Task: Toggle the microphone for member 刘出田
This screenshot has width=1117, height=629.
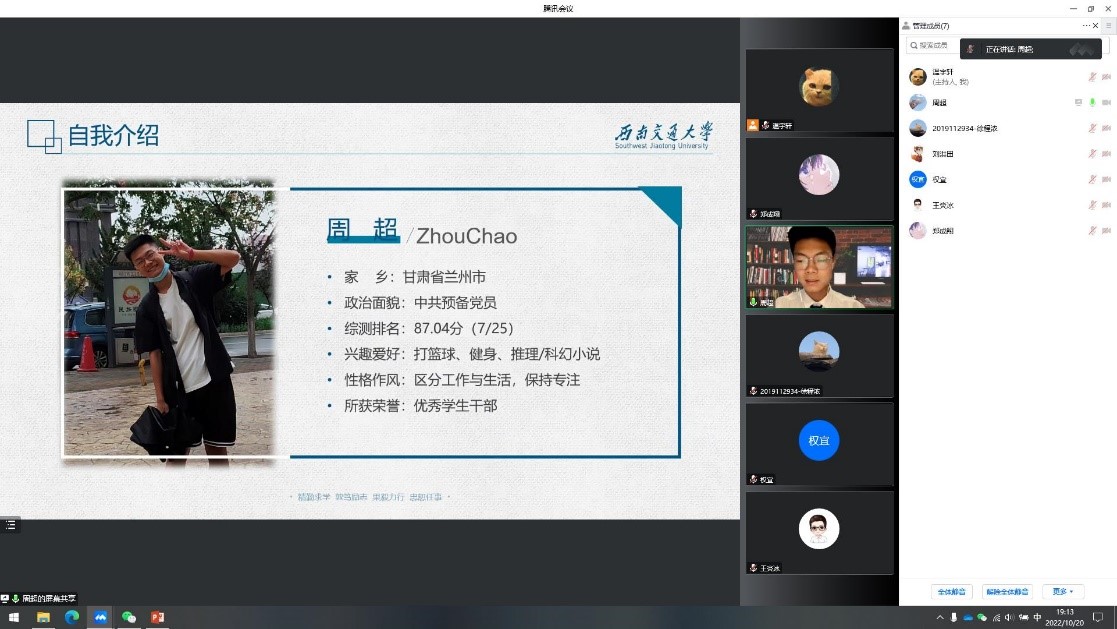Action: pos(1092,154)
